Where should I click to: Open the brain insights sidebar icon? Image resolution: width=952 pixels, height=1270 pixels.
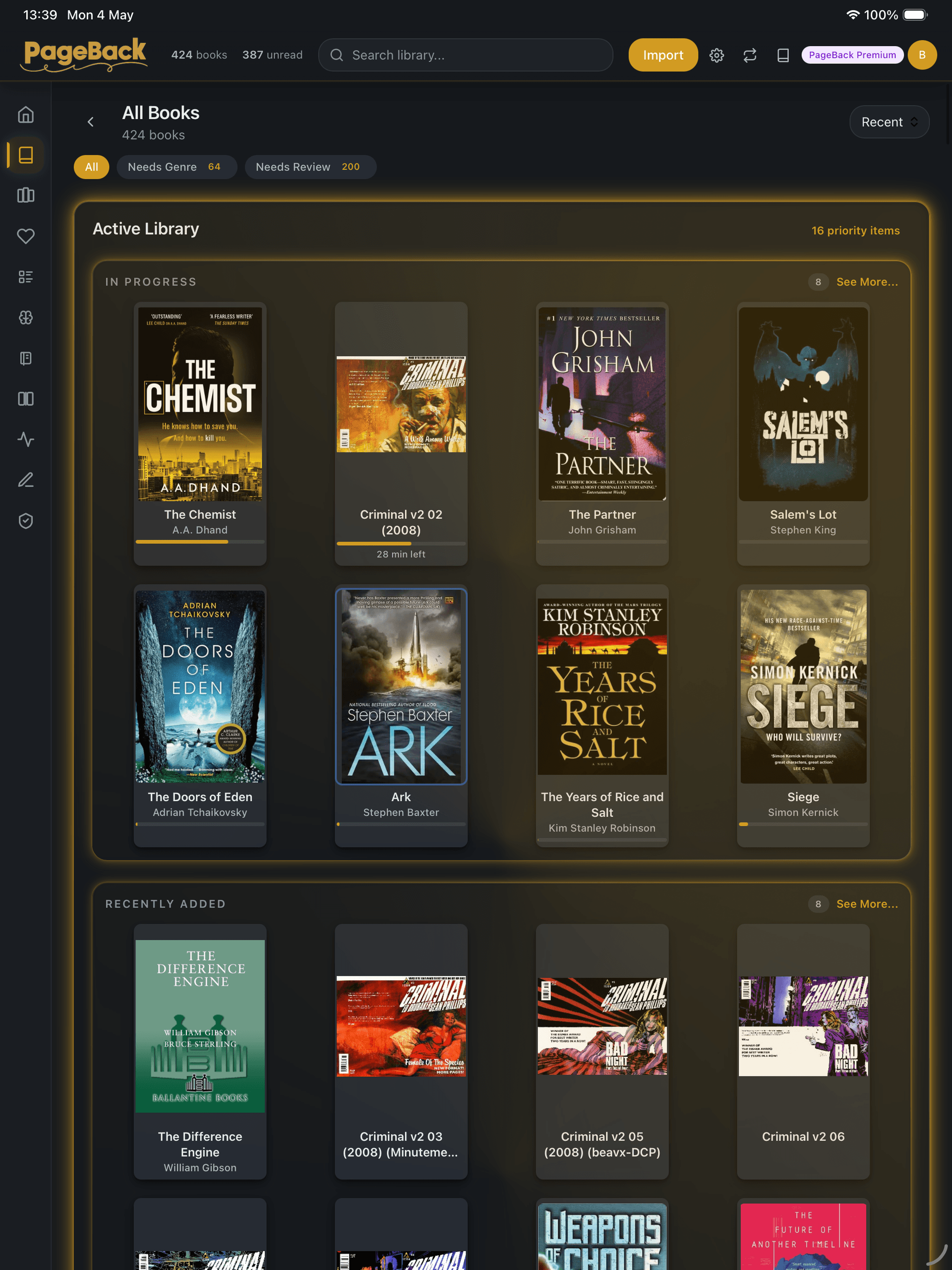(x=26, y=317)
